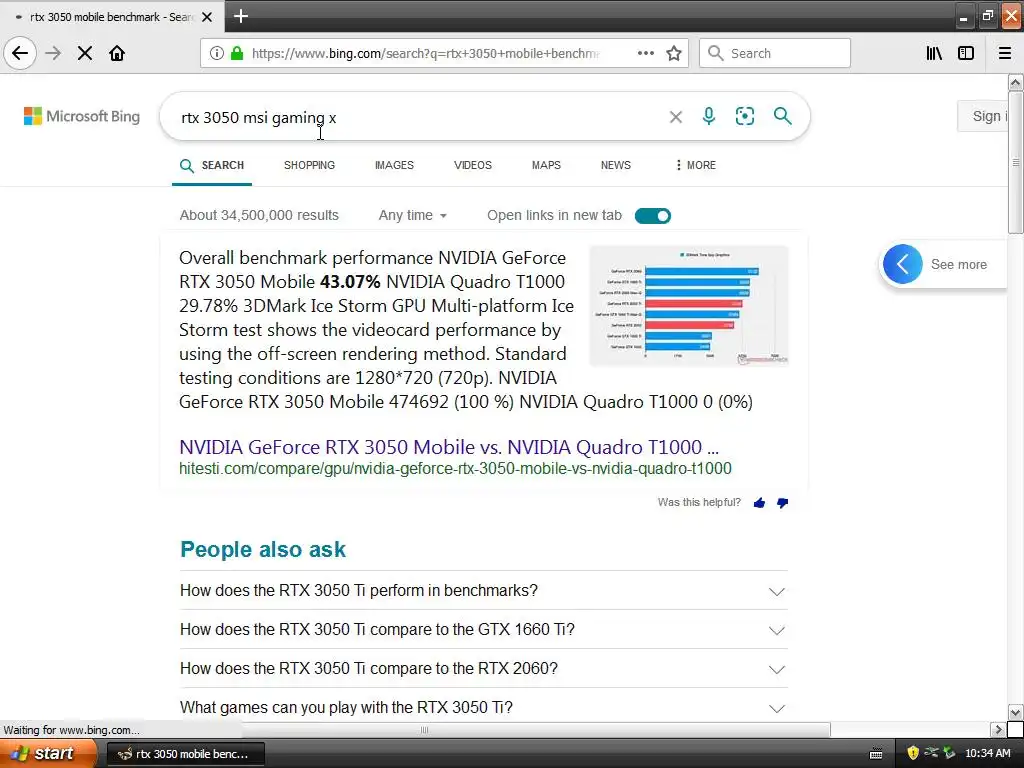
Task: Open the Any time filter dropdown
Action: 413,216
